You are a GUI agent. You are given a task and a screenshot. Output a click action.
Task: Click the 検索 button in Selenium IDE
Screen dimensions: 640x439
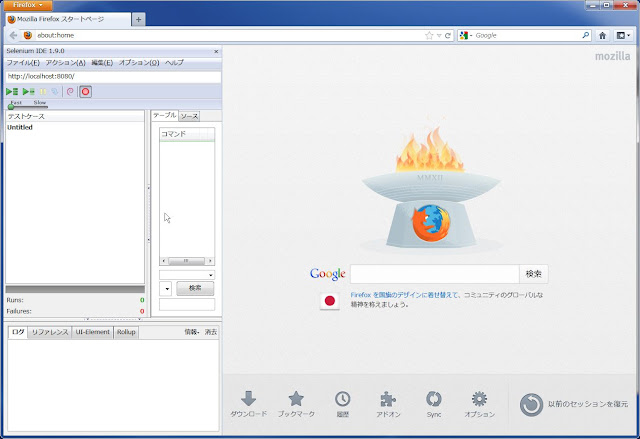[195, 288]
